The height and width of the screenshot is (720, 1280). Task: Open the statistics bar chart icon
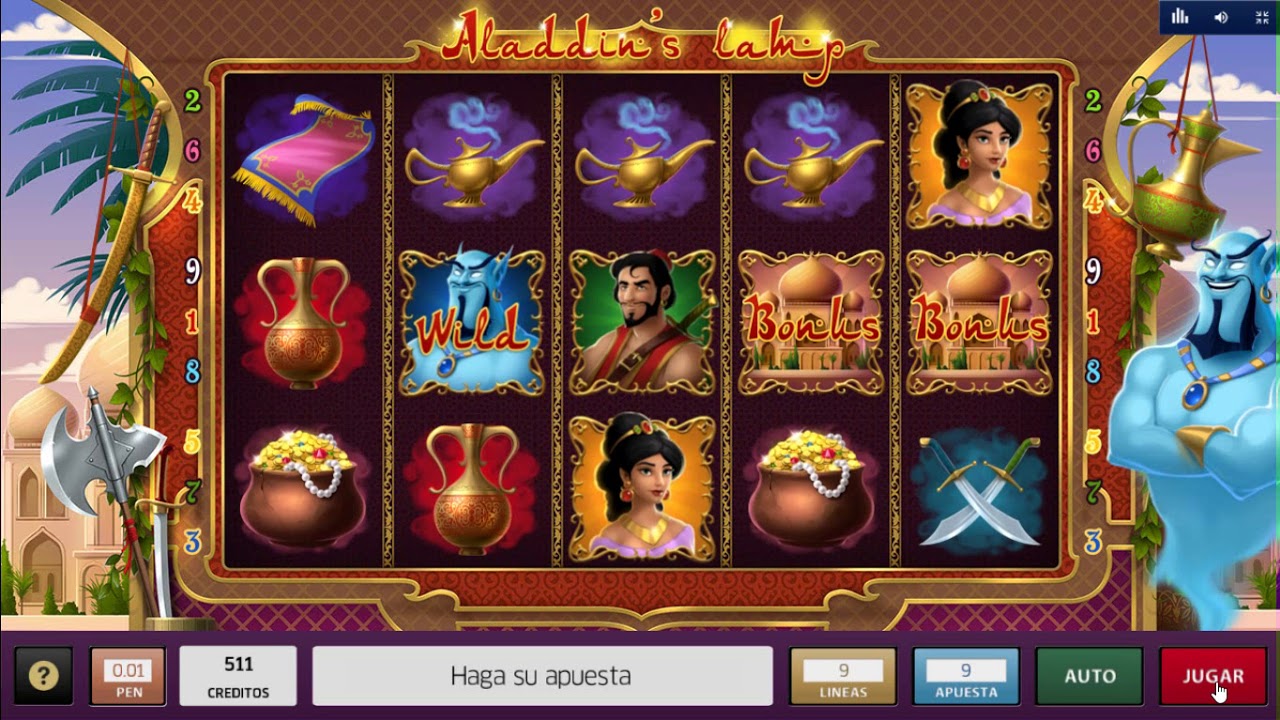coord(1180,16)
